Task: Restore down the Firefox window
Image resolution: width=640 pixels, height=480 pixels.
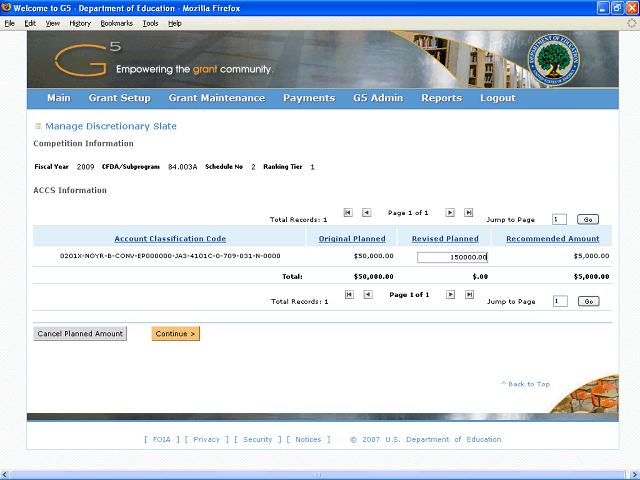Action: (618, 8)
